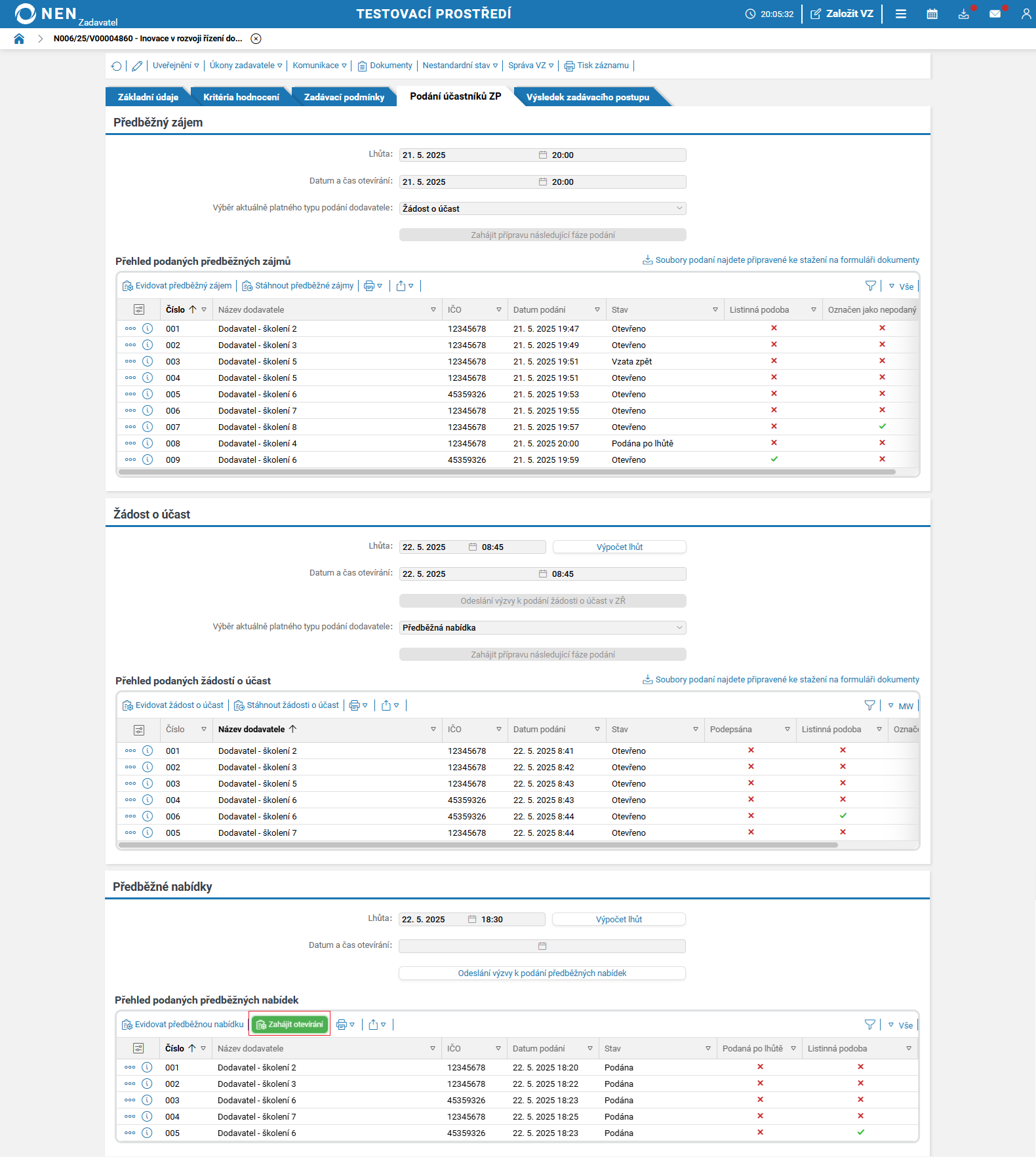Click the refresh record icon
This screenshot has height=1157, width=1036.
(x=117, y=66)
